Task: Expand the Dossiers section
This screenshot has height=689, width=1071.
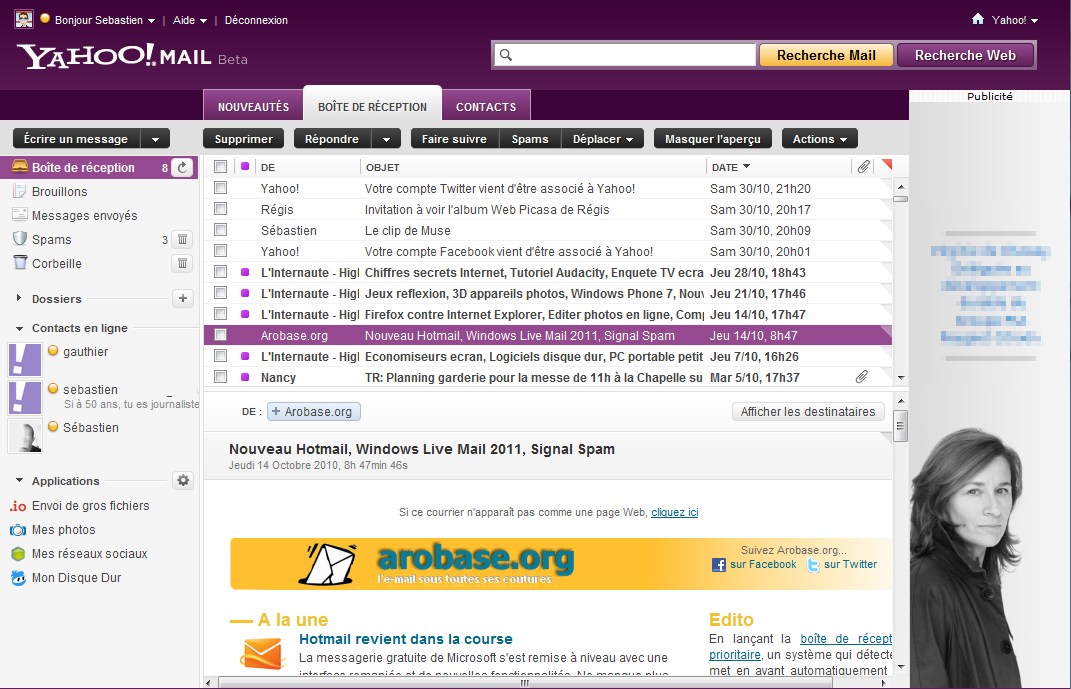Action: [18, 298]
